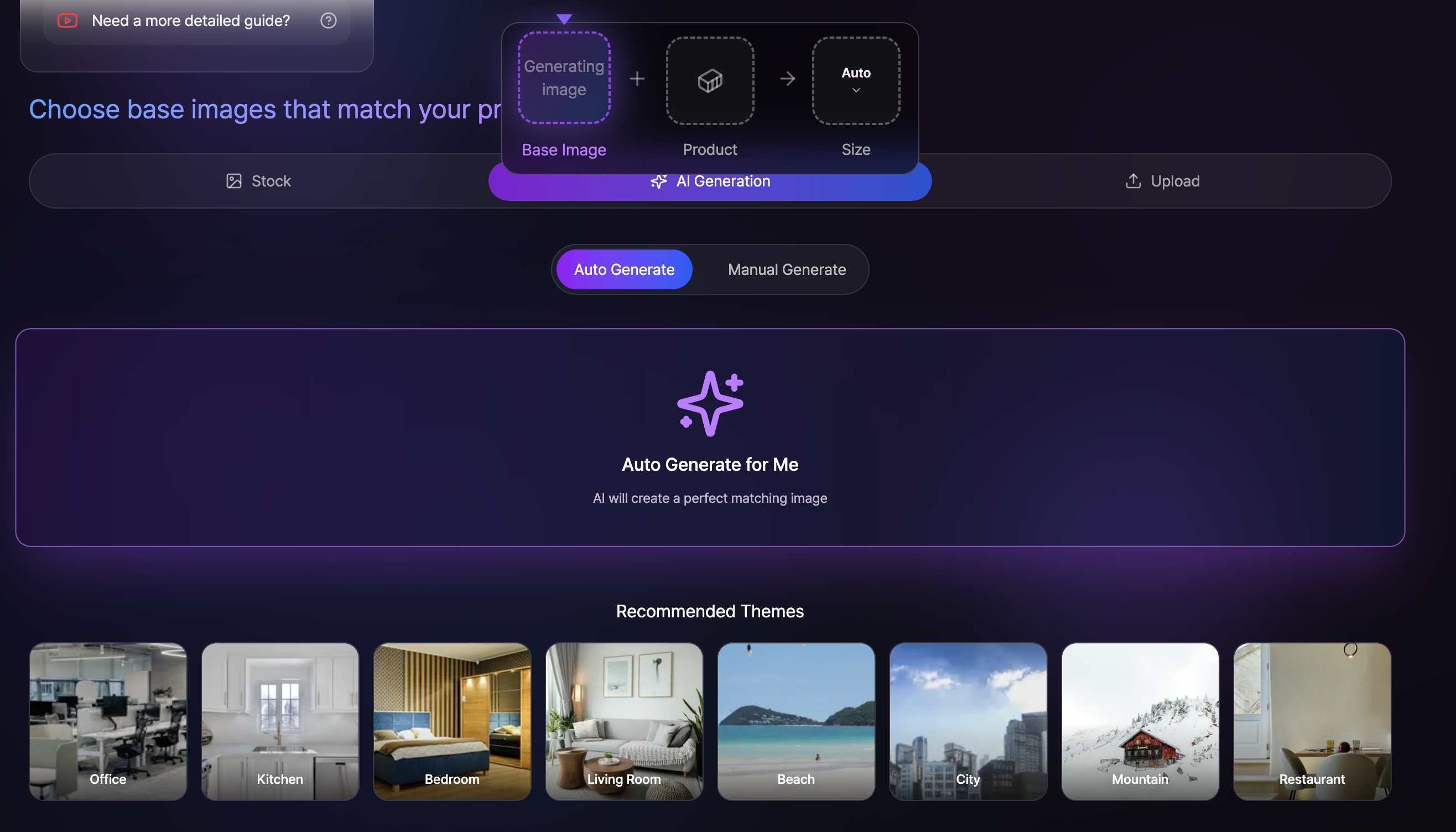1456x832 pixels.
Task: Choose the Mountain theme thumbnail
Action: (x=1140, y=722)
